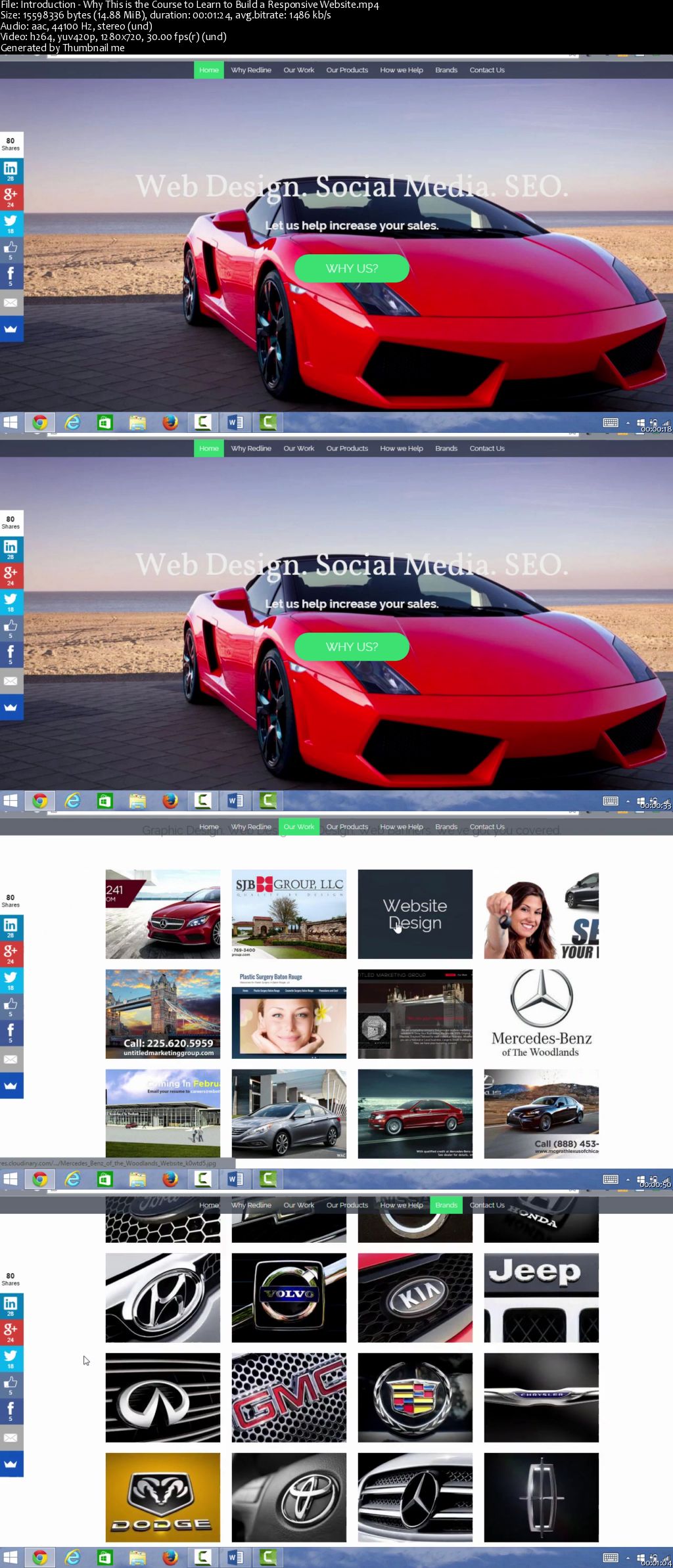
Task: Open the silver Hyundai sedan portfolio thumbnail
Action: pos(289,1114)
